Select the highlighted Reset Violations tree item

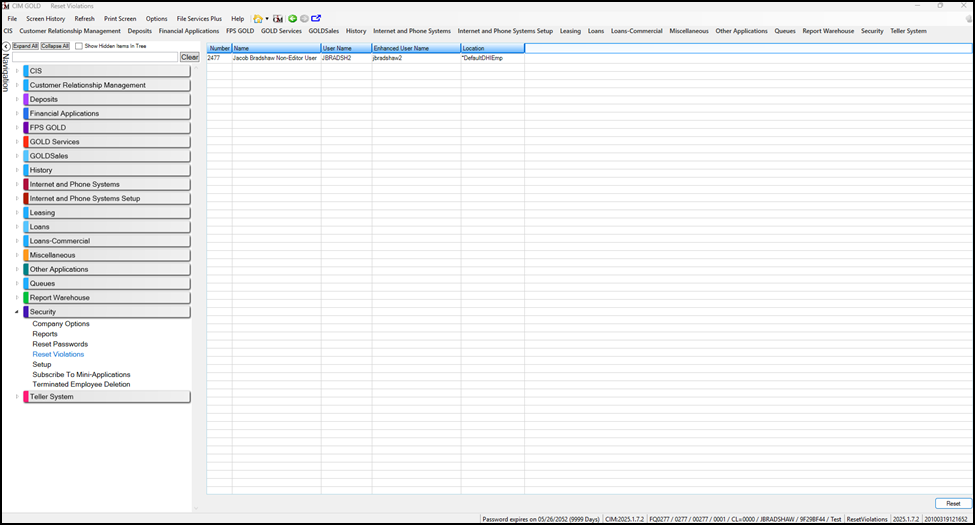coord(58,354)
